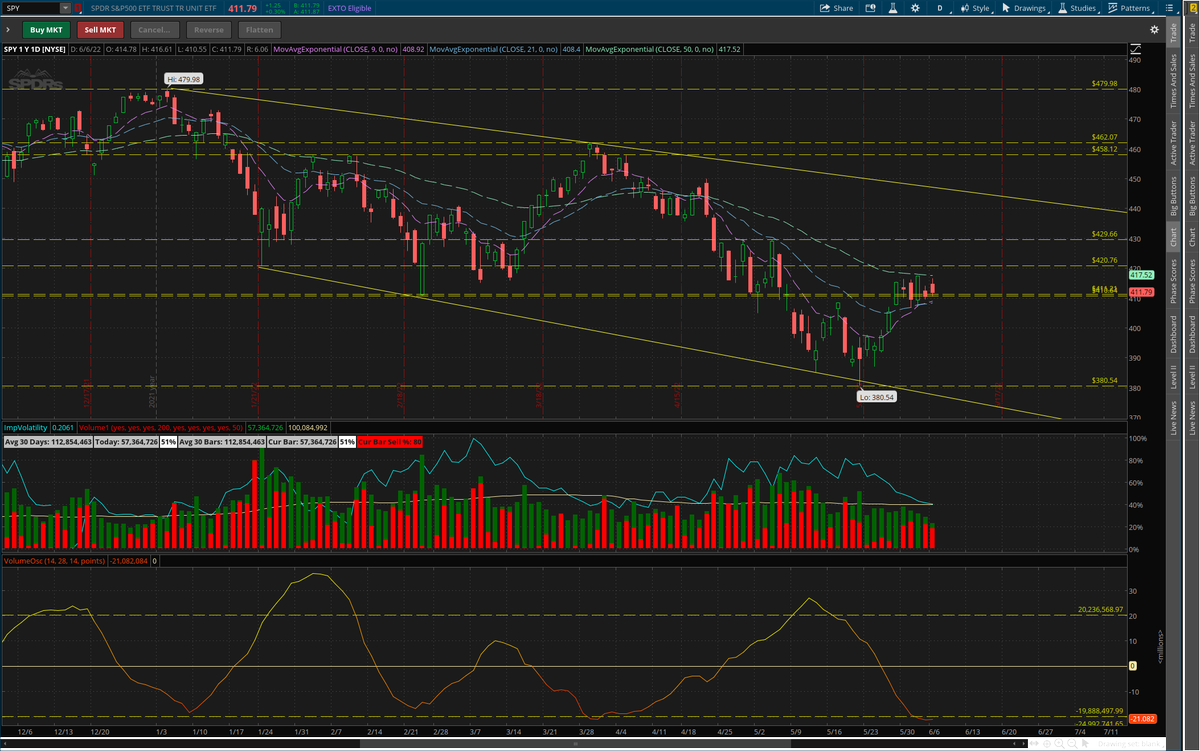
Task: Click the yellow 0 zero-line oscillator tag
Action: tap(1133, 665)
